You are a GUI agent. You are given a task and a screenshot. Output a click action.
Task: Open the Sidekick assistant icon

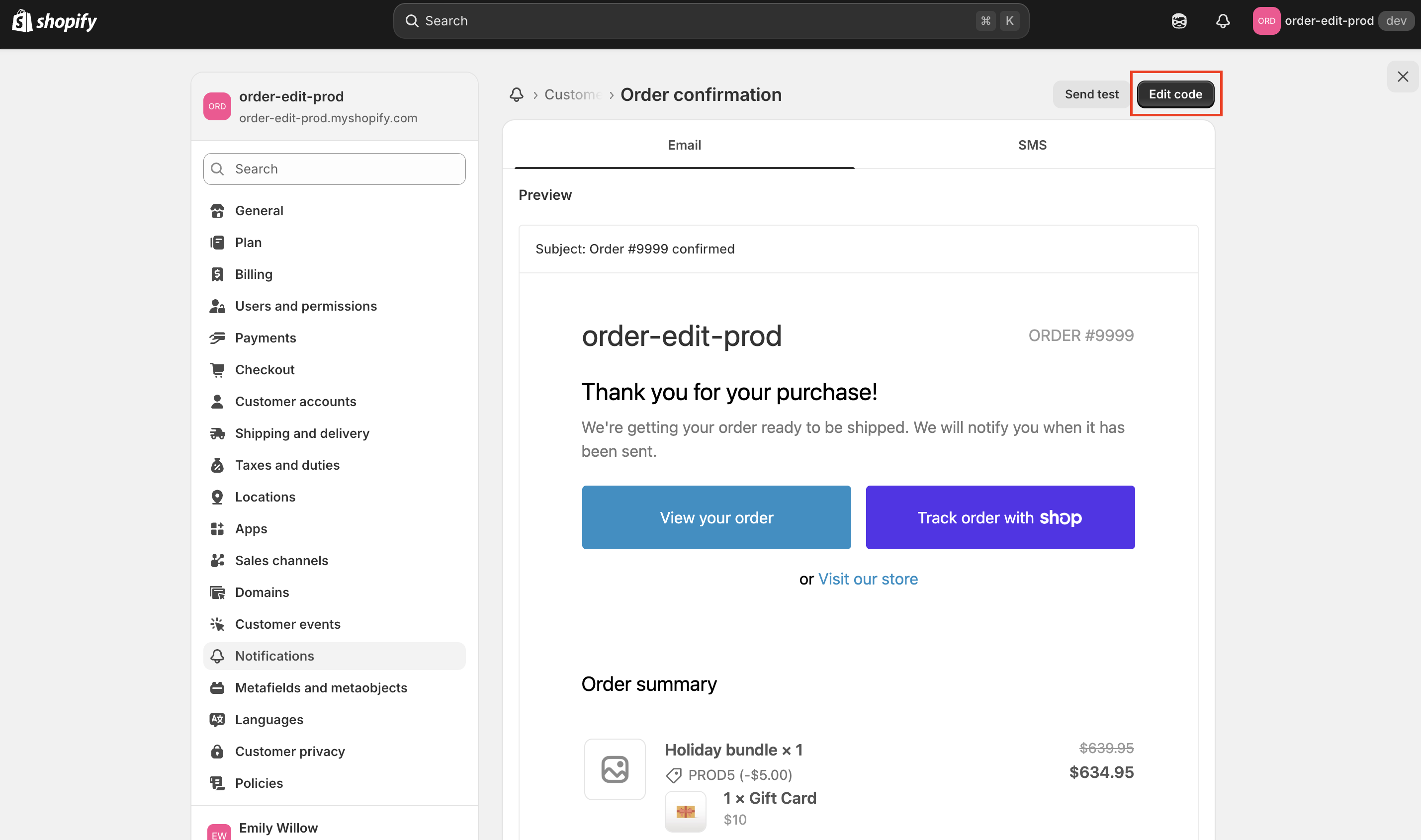point(1179,21)
